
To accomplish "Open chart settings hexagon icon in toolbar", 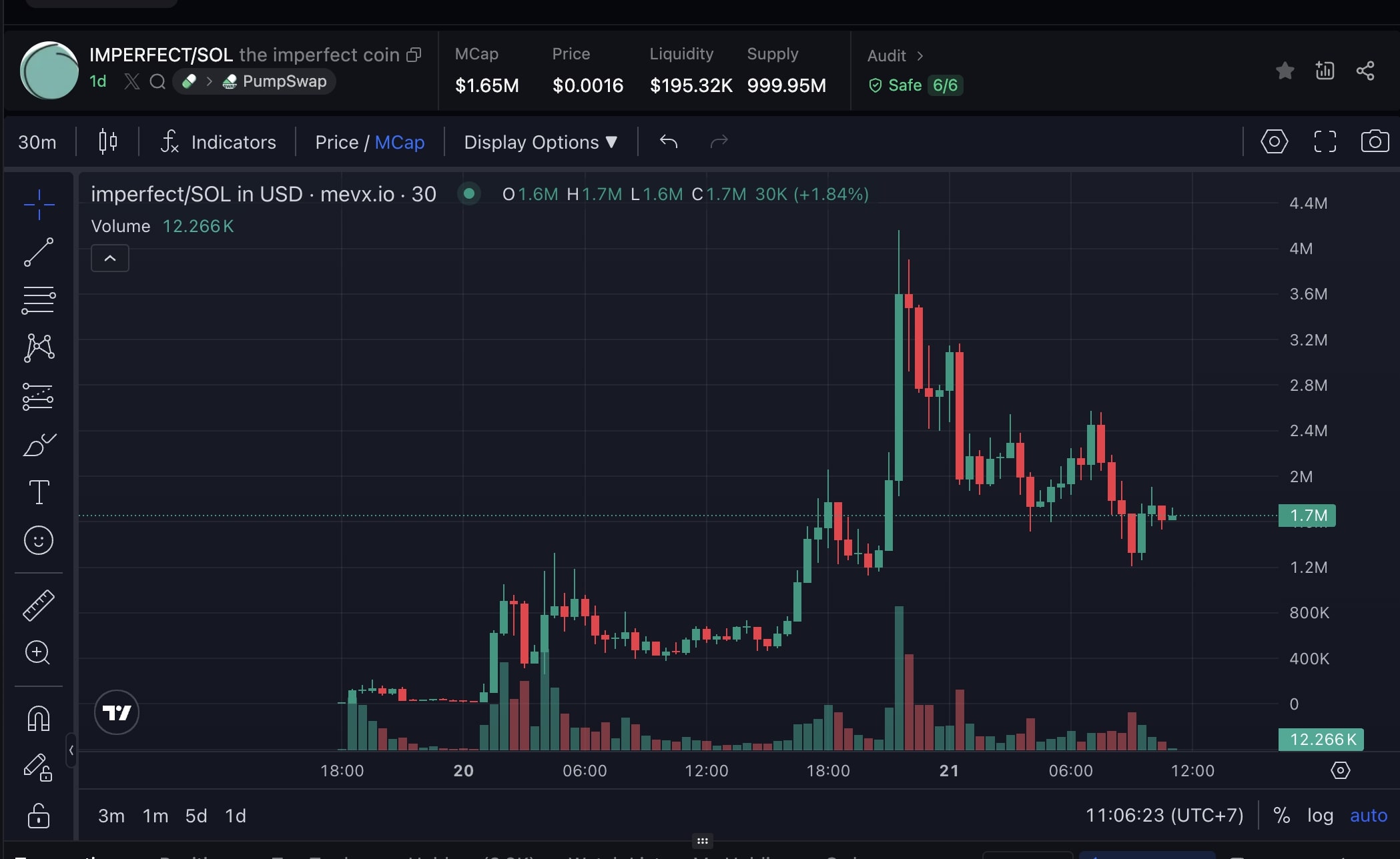I will 1274,141.
